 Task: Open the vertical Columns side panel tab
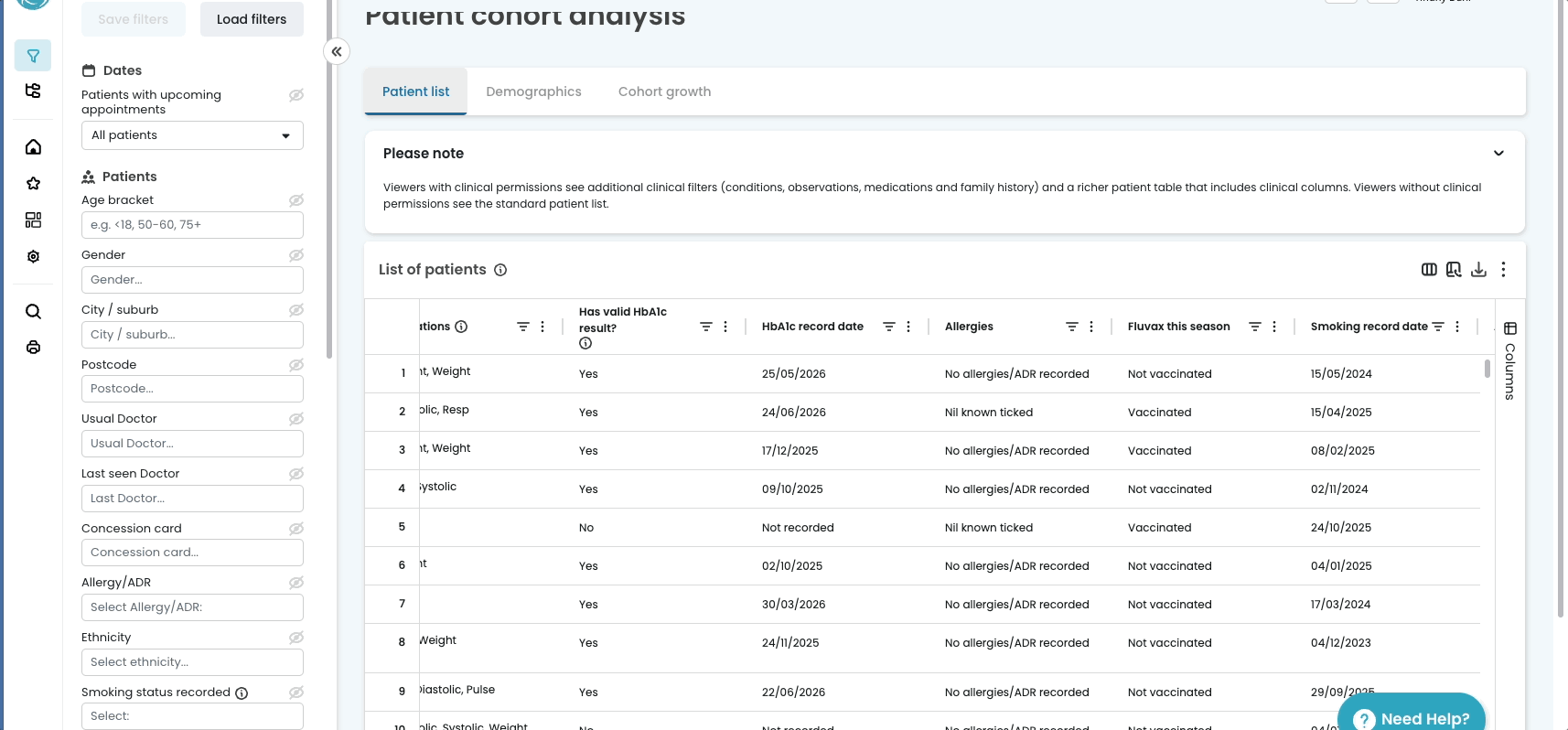point(1509,360)
